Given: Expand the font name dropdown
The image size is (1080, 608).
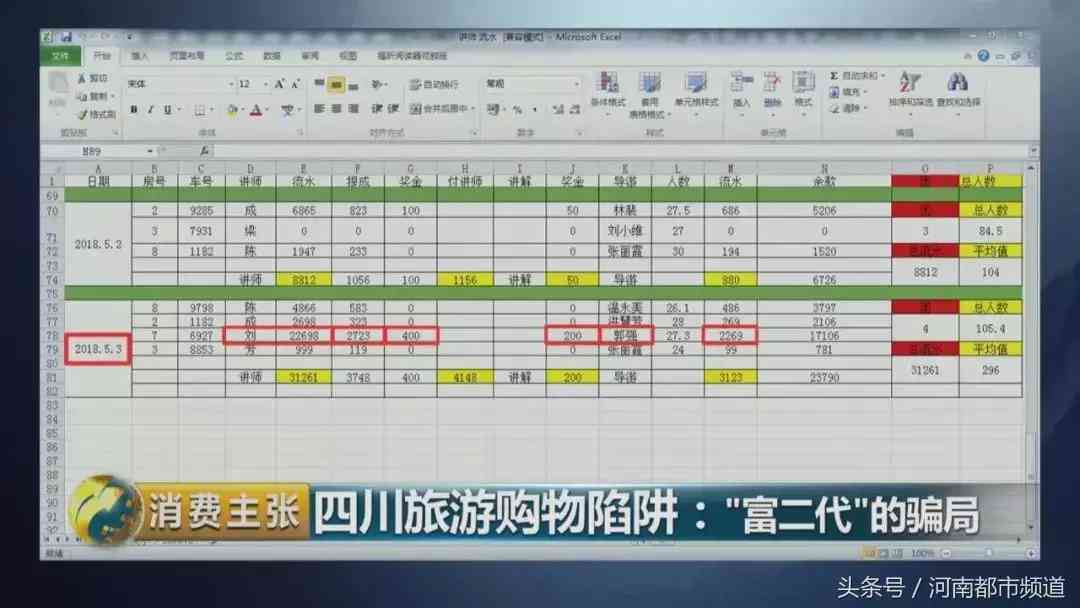Looking at the screenshot, I should click(x=229, y=84).
